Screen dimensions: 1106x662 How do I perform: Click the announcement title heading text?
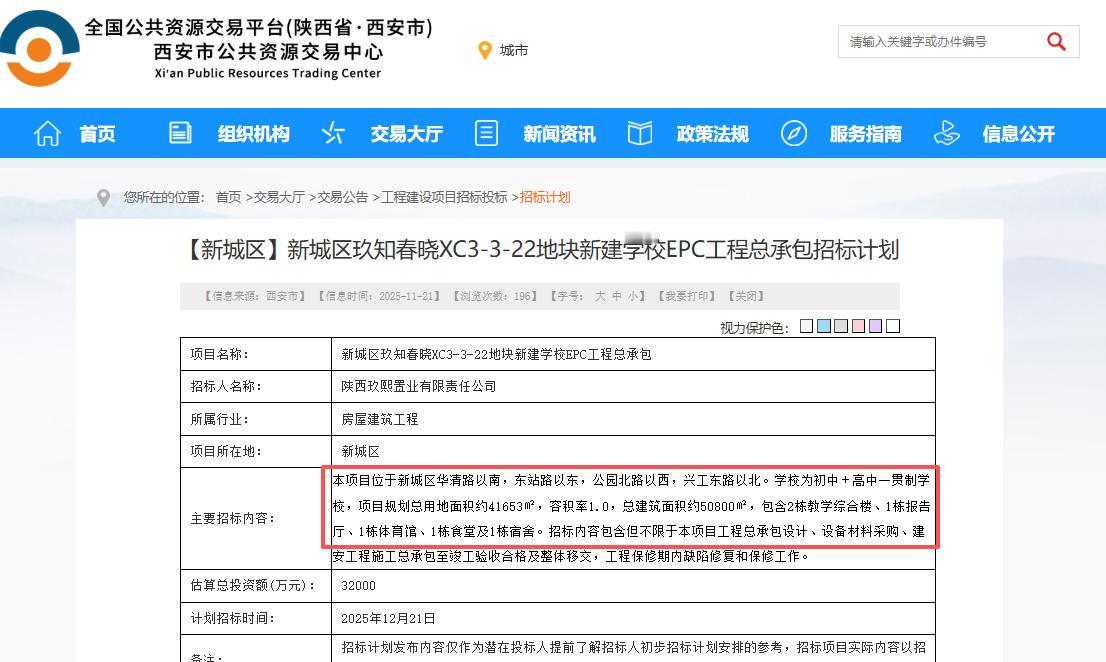540,250
